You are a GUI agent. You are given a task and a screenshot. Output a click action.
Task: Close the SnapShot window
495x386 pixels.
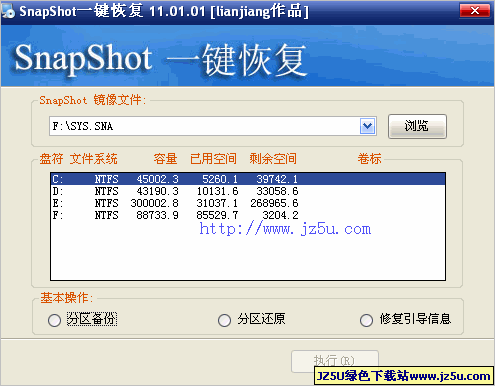[475, 11]
